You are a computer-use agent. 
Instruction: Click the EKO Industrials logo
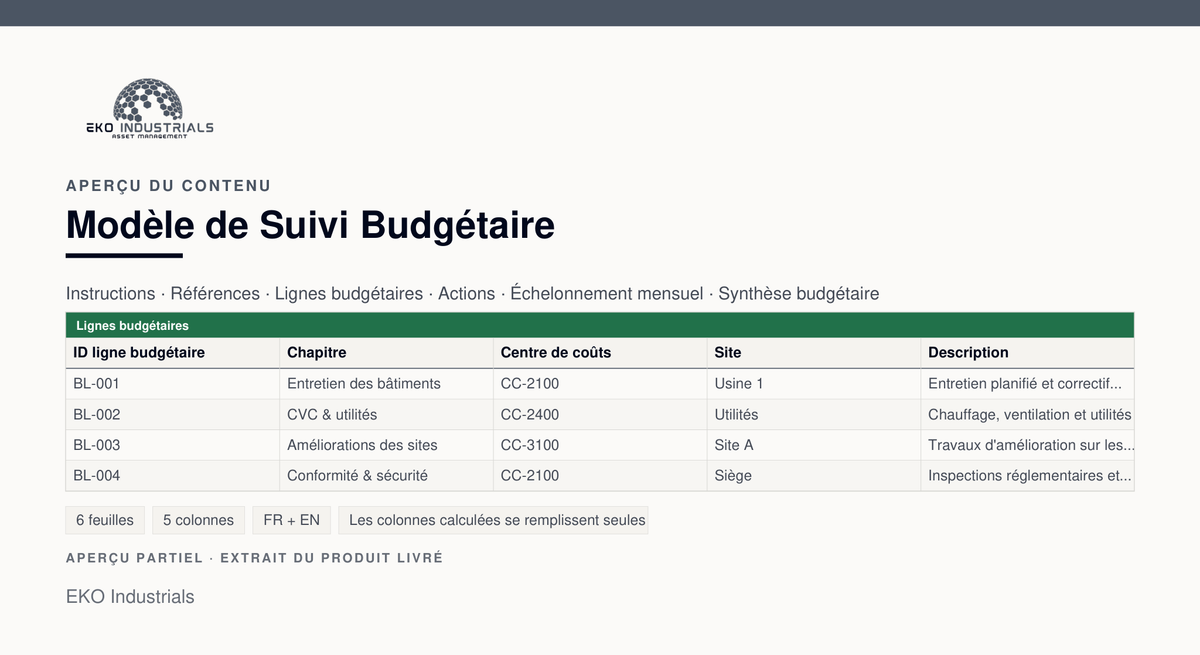[149, 109]
